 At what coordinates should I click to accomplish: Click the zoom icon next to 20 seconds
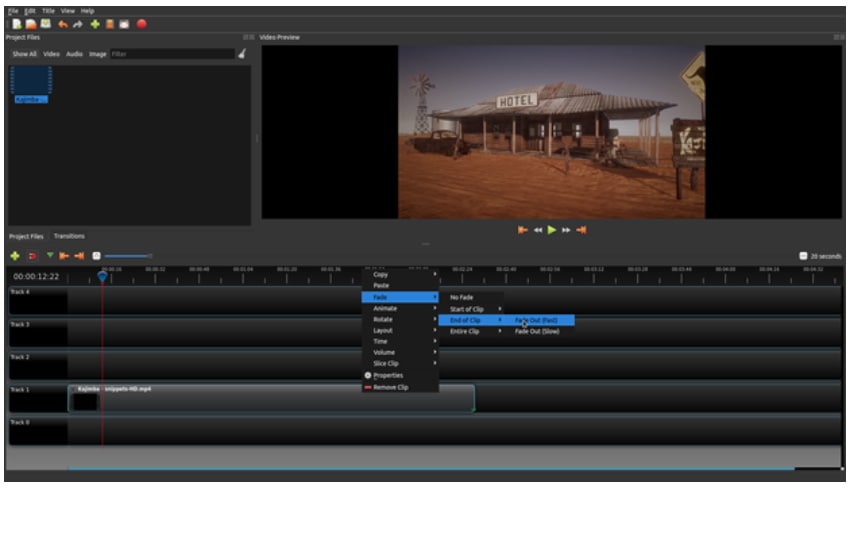tap(803, 256)
